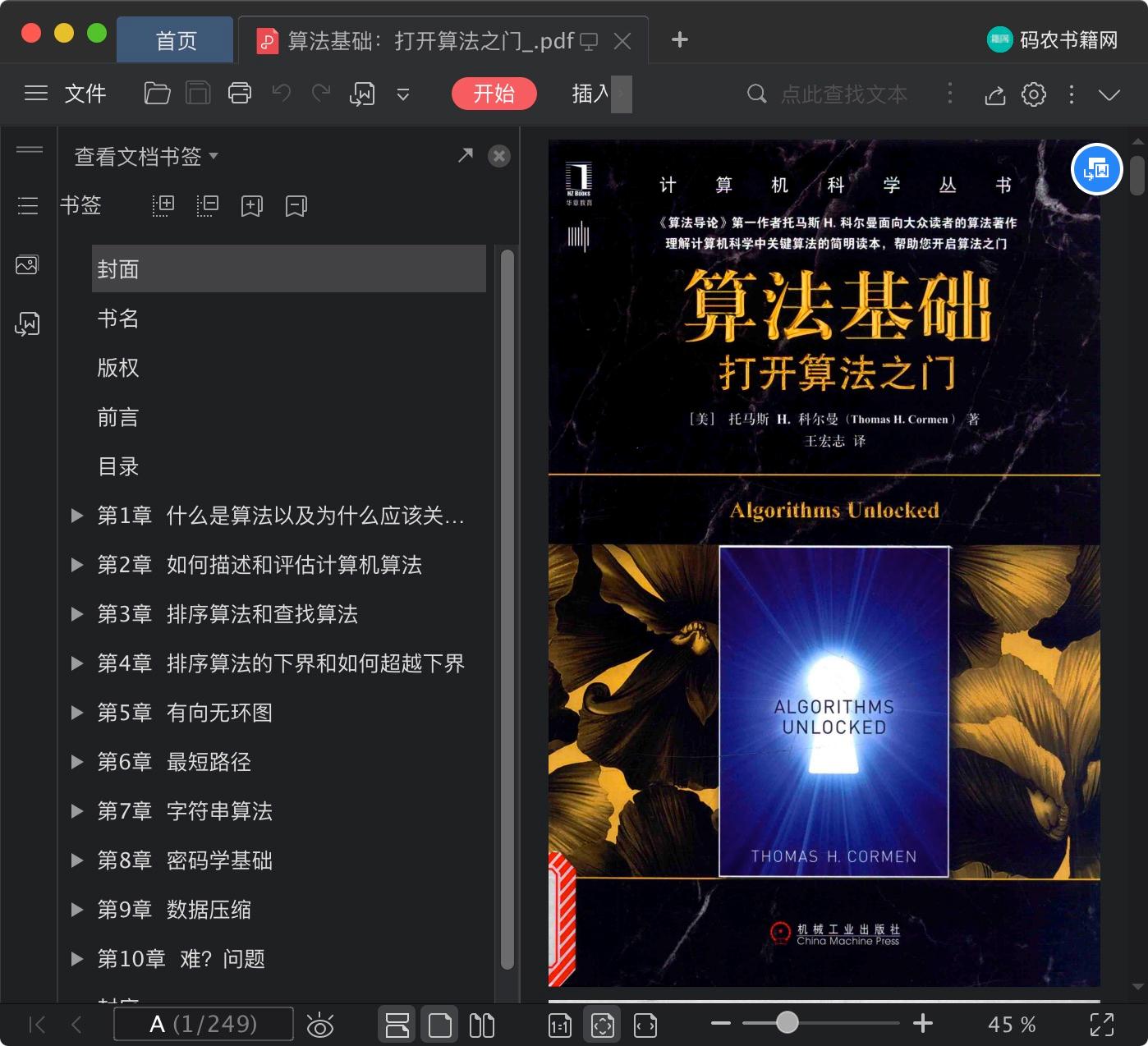Open 第8章 密码学基础 bookmark
The image size is (1148, 1046).
(x=185, y=860)
